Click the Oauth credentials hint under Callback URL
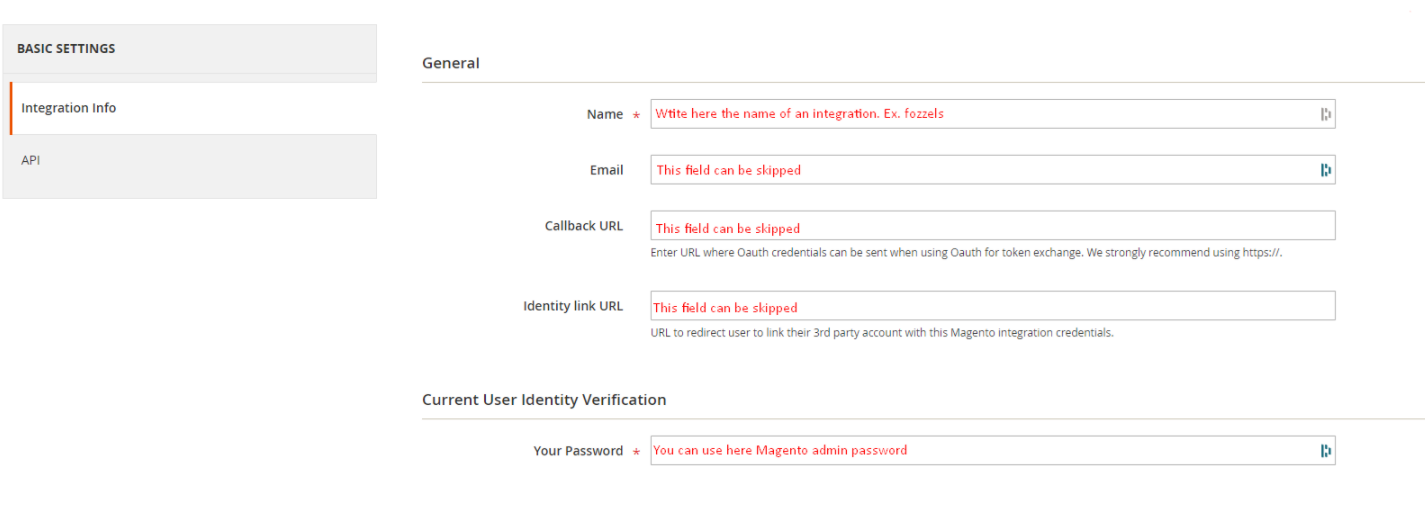The width and height of the screenshot is (1425, 524). [x=966, y=253]
